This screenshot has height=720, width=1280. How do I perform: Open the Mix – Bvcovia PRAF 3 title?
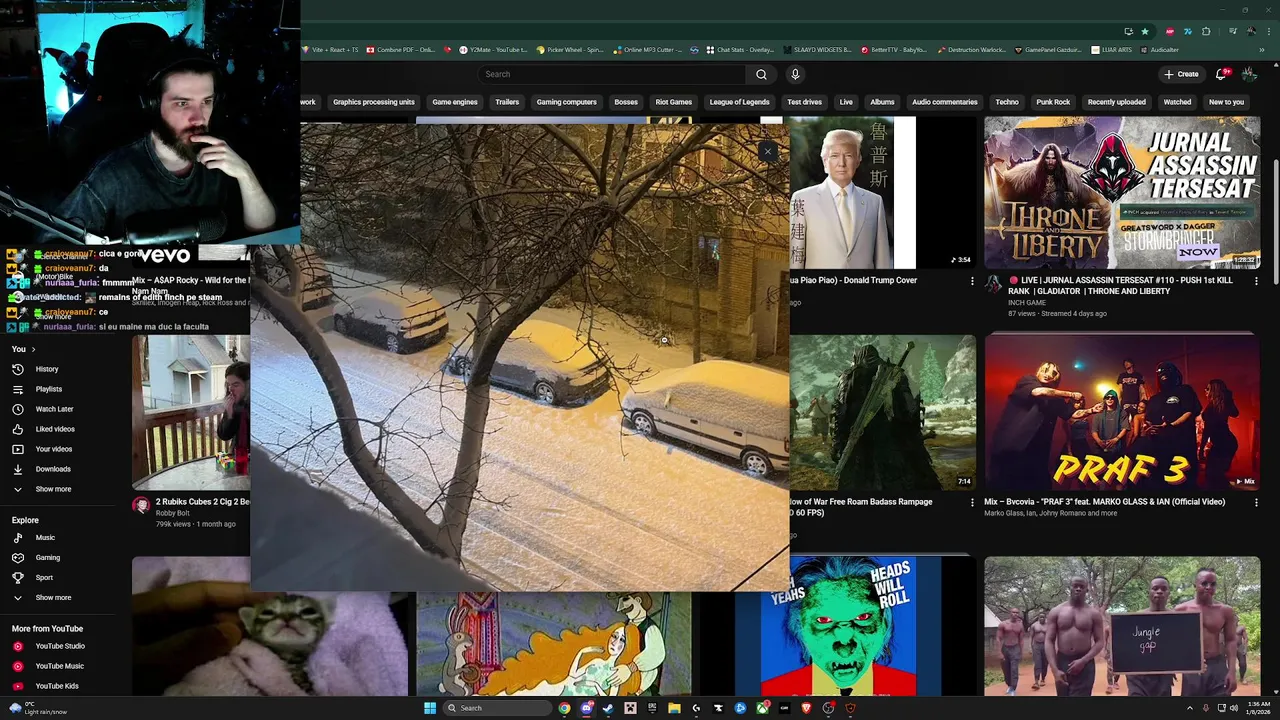[x=1104, y=502]
